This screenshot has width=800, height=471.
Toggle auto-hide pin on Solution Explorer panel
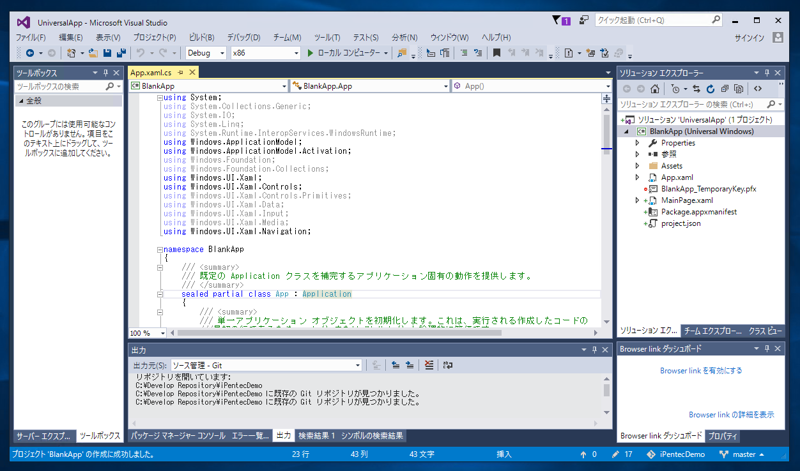767,72
